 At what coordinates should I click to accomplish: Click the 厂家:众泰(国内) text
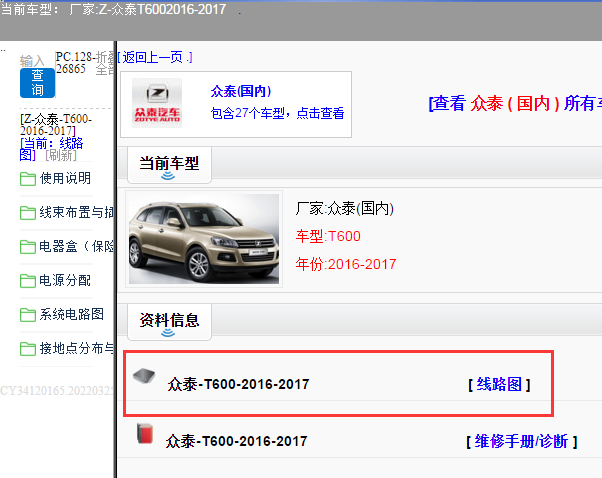pyautogui.click(x=345, y=208)
